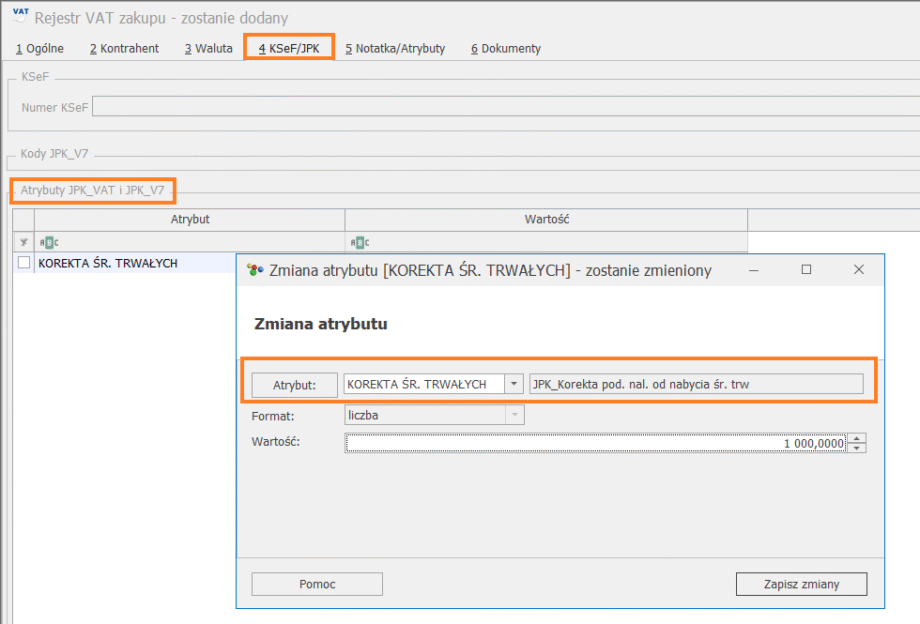Click the filter icon in the Wartość column
Screen dimensions: 920x624
coord(359,242)
